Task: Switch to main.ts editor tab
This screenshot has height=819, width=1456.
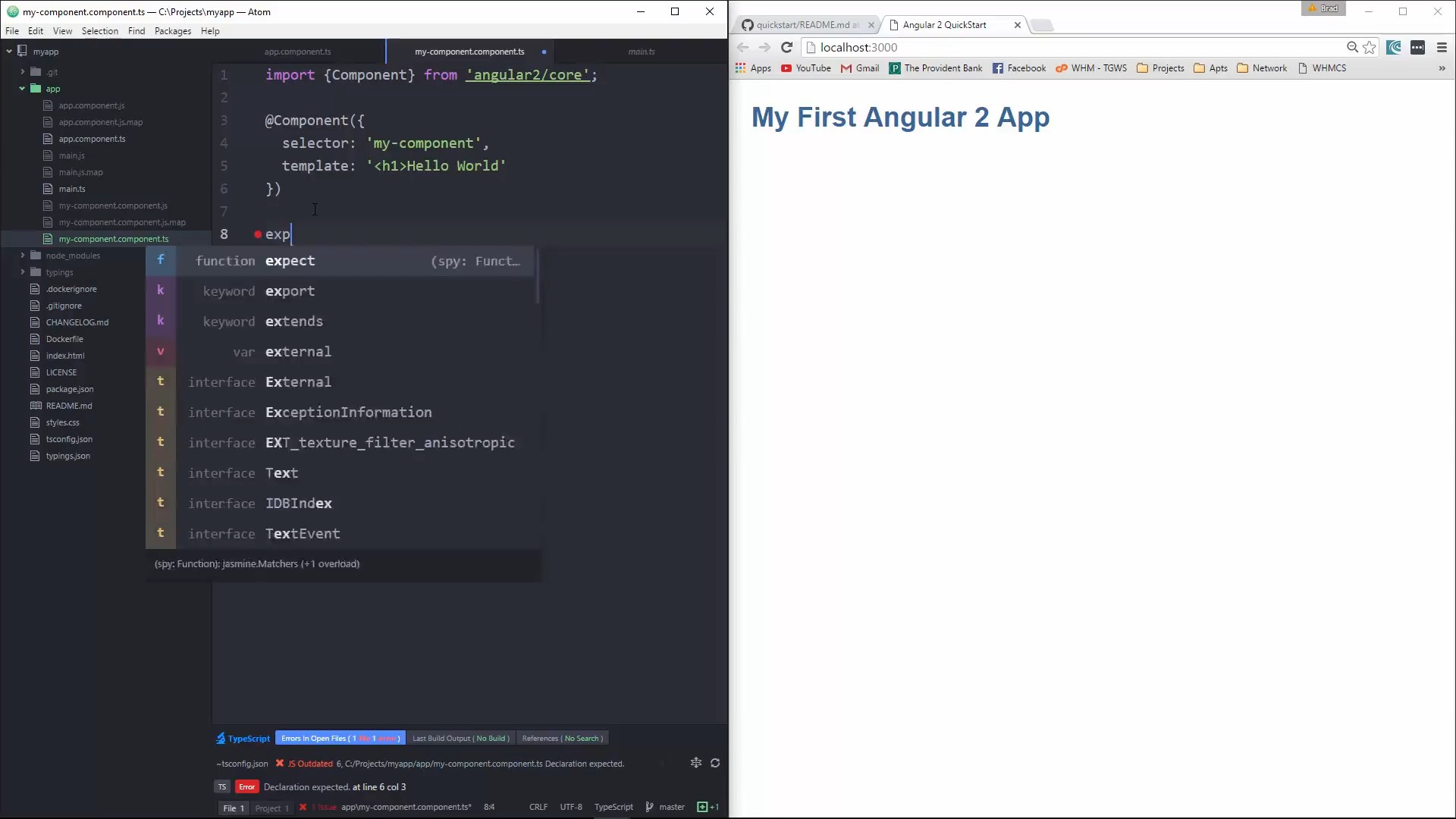Action: 642,52
